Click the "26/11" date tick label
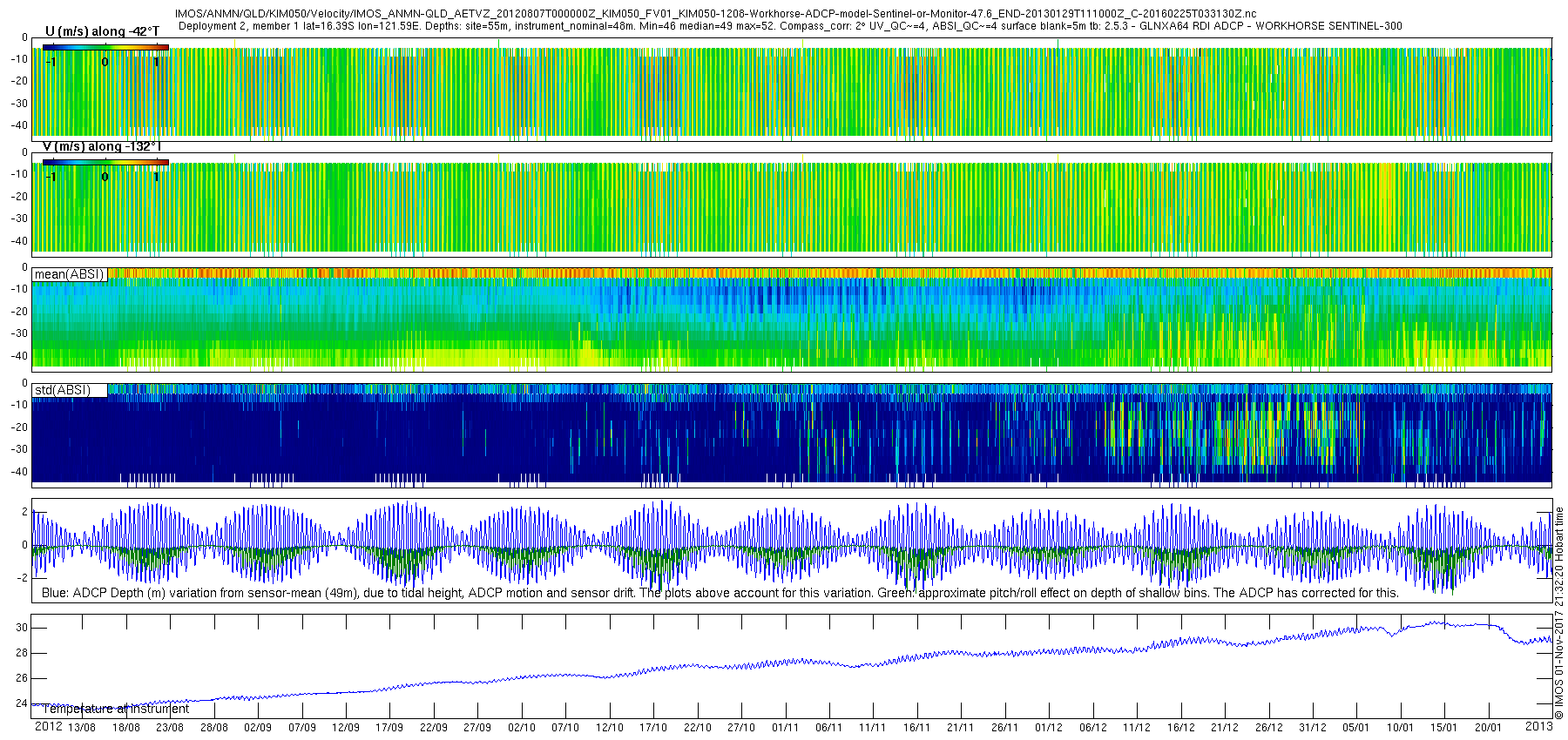1568x740 pixels. 1005,728
